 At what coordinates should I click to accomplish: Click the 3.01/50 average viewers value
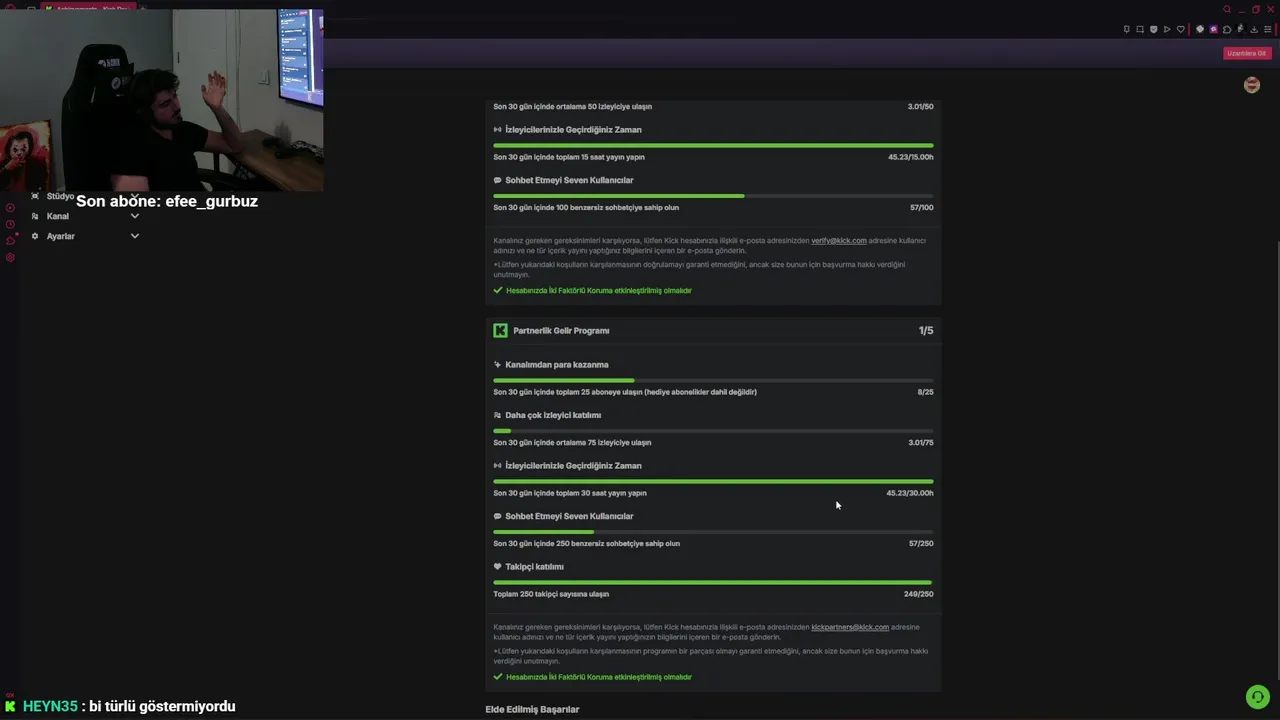point(921,107)
